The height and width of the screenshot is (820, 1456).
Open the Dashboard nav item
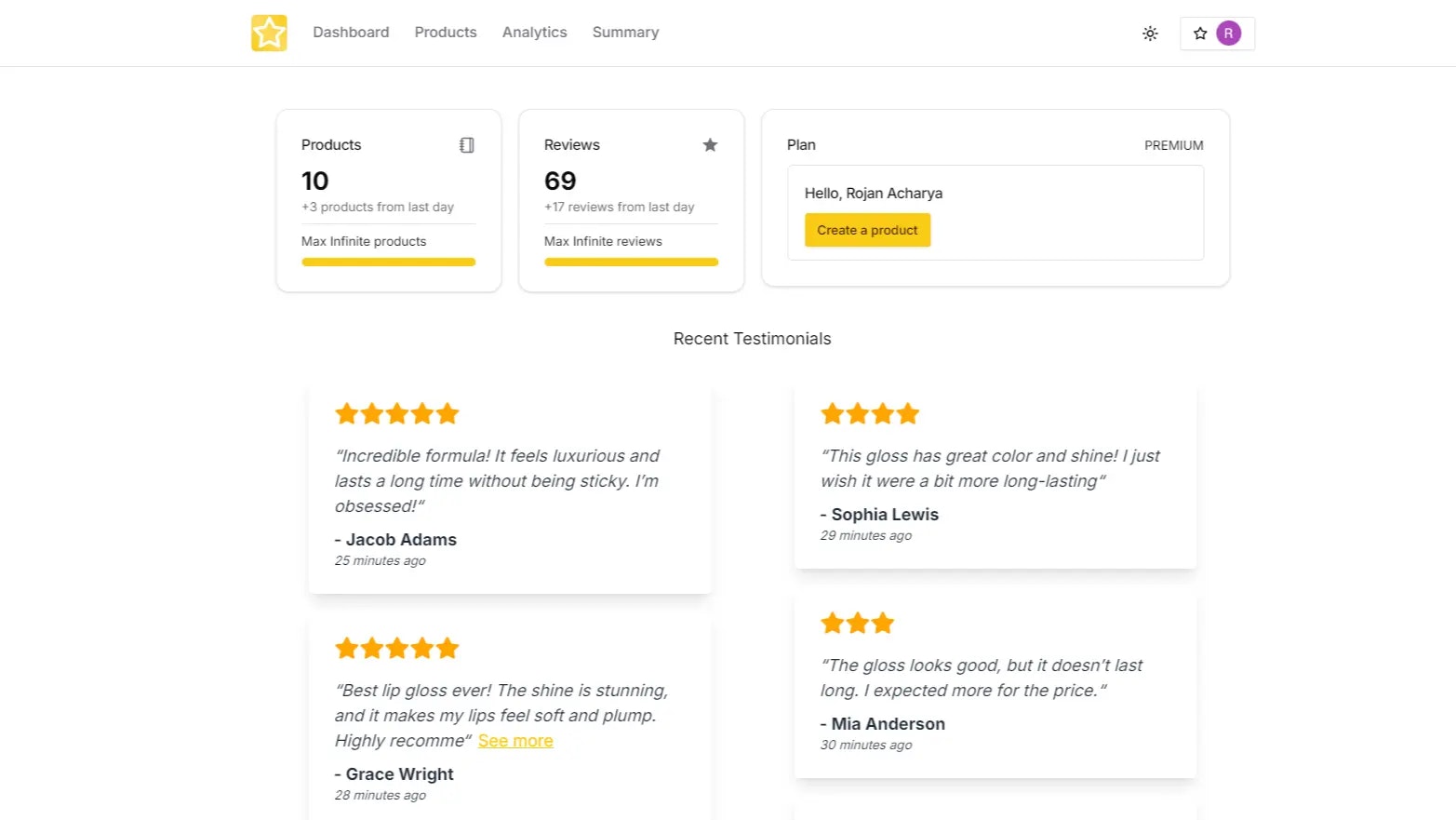tap(351, 33)
